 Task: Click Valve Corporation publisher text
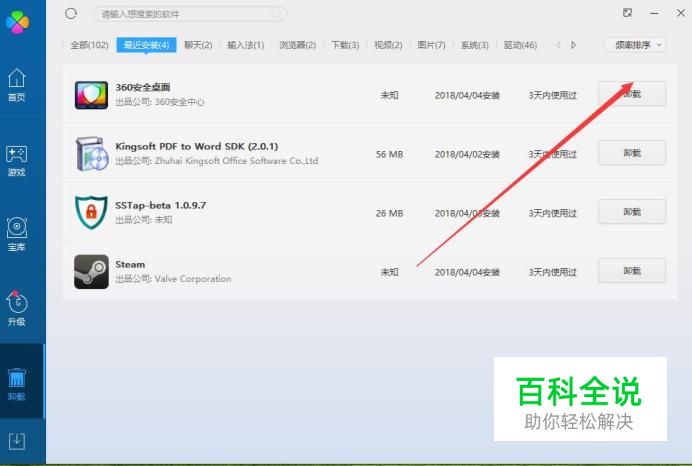click(193, 279)
